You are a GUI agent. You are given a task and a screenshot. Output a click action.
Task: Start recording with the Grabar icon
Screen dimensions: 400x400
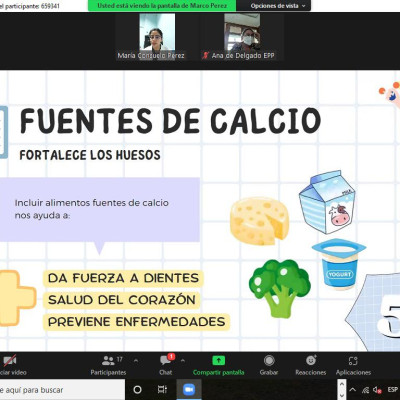(269, 360)
